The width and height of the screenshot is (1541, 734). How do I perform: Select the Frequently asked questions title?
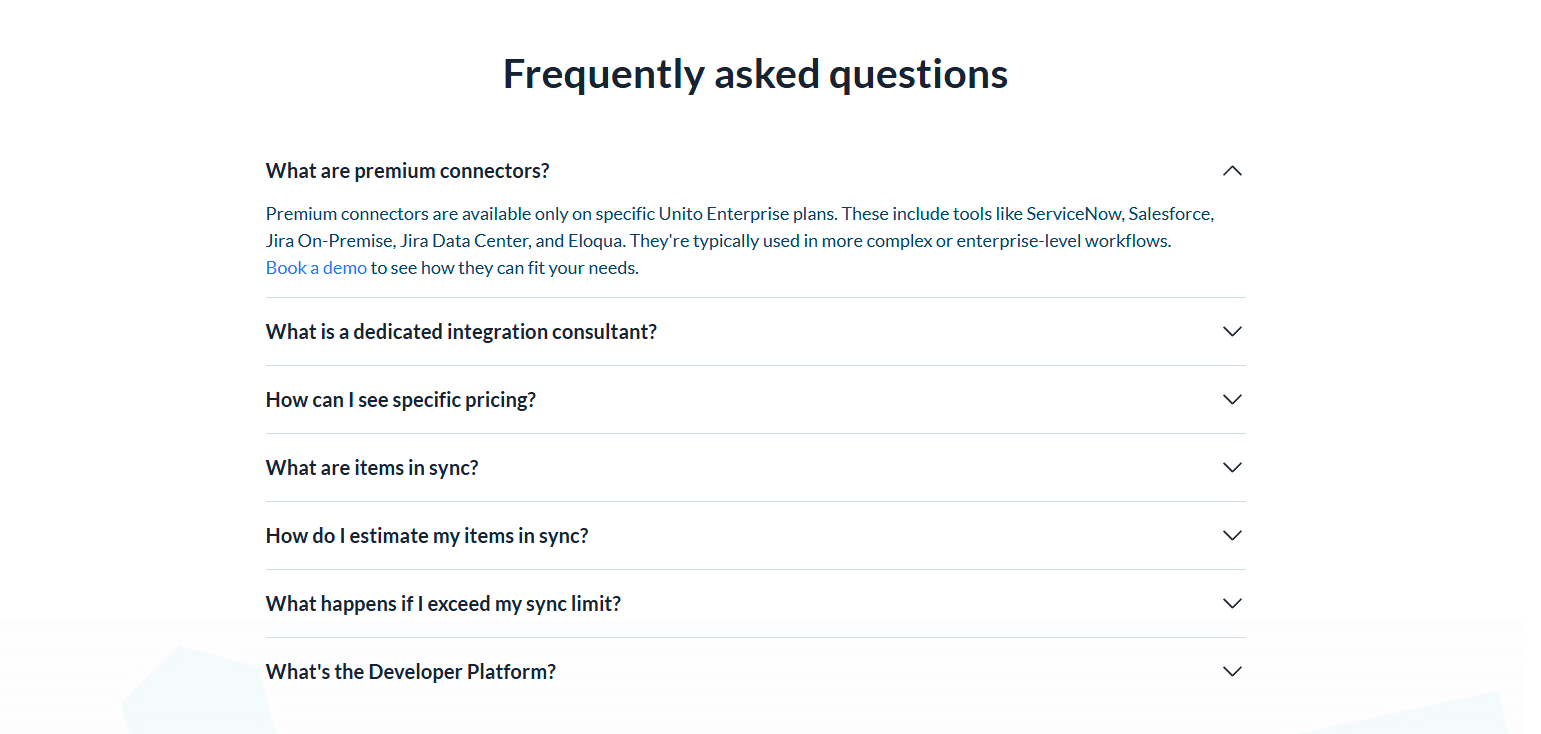tap(755, 73)
